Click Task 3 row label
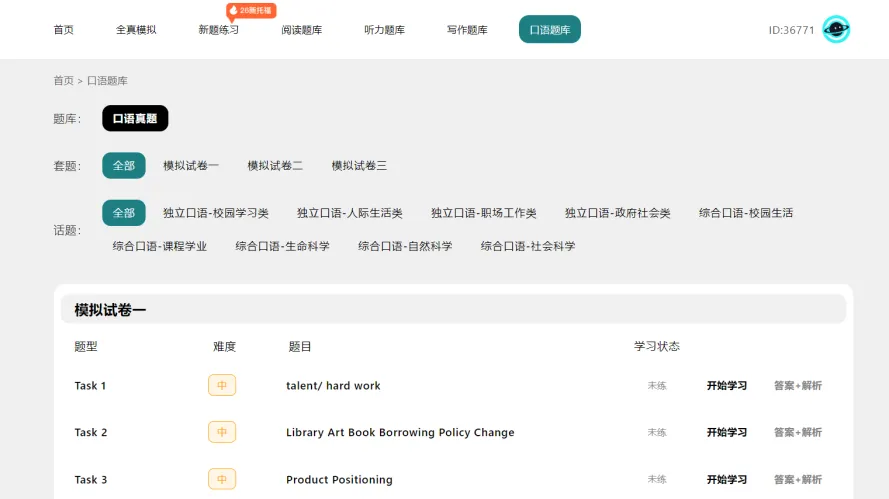 [91, 479]
